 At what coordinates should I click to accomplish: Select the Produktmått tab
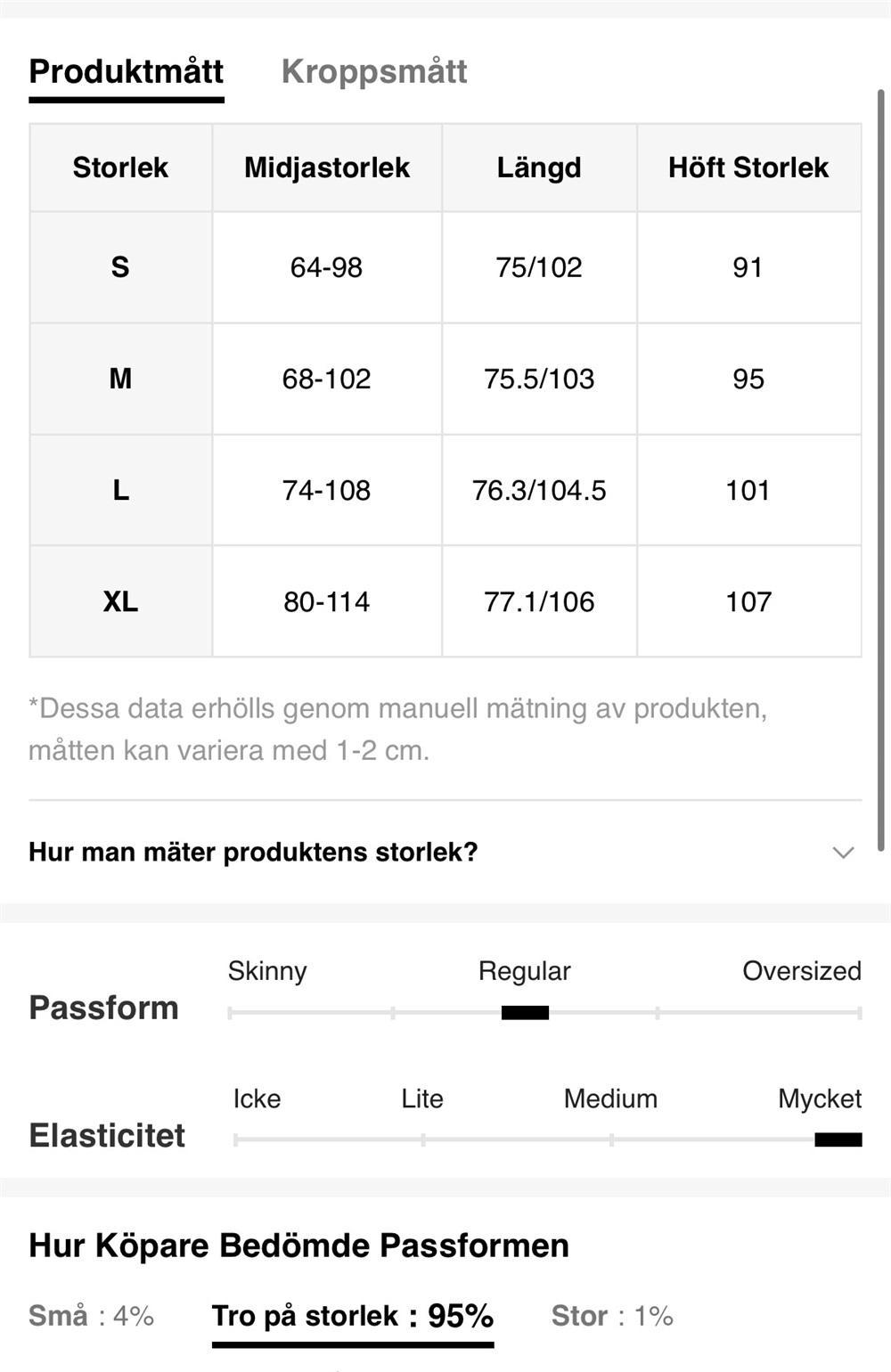coord(127,72)
